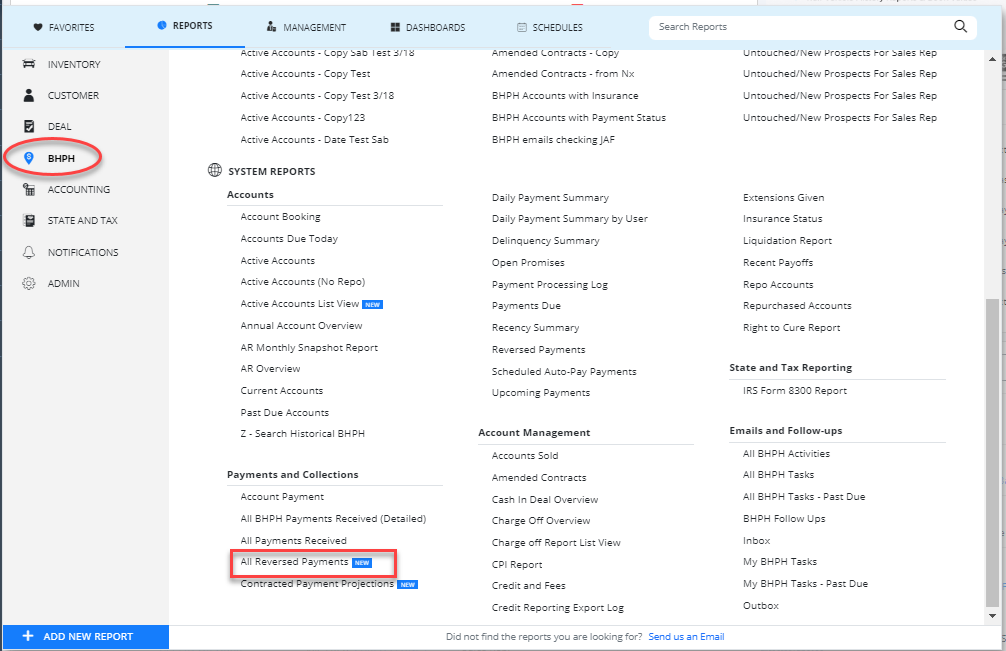The image size is (1006, 651).
Task: Click the Customer person icon
Action: click(29, 96)
